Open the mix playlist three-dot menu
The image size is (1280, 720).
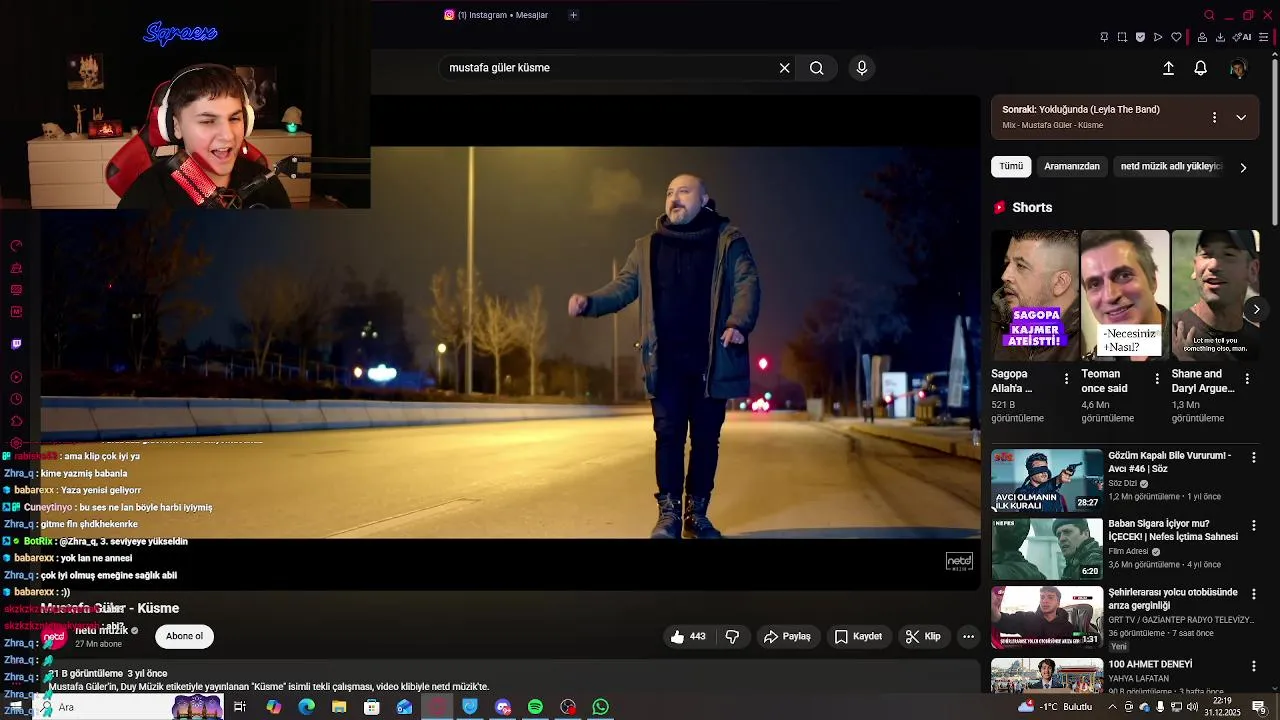[1214, 117]
